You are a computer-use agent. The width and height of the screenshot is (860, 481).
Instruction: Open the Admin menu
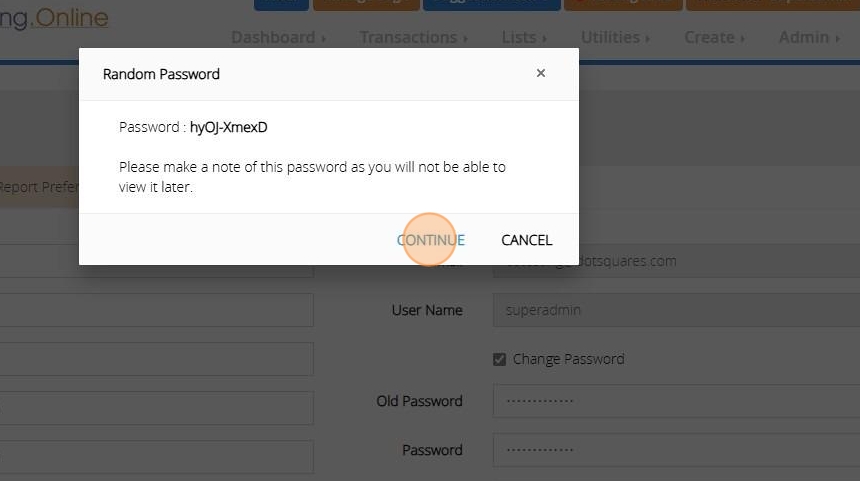809,37
